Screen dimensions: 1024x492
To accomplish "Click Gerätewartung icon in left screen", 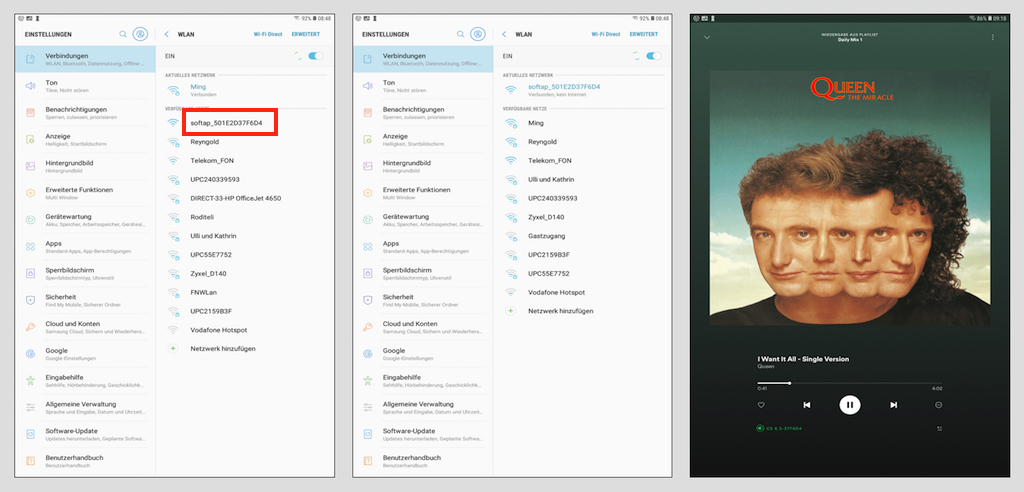I will [x=30, y=220].
